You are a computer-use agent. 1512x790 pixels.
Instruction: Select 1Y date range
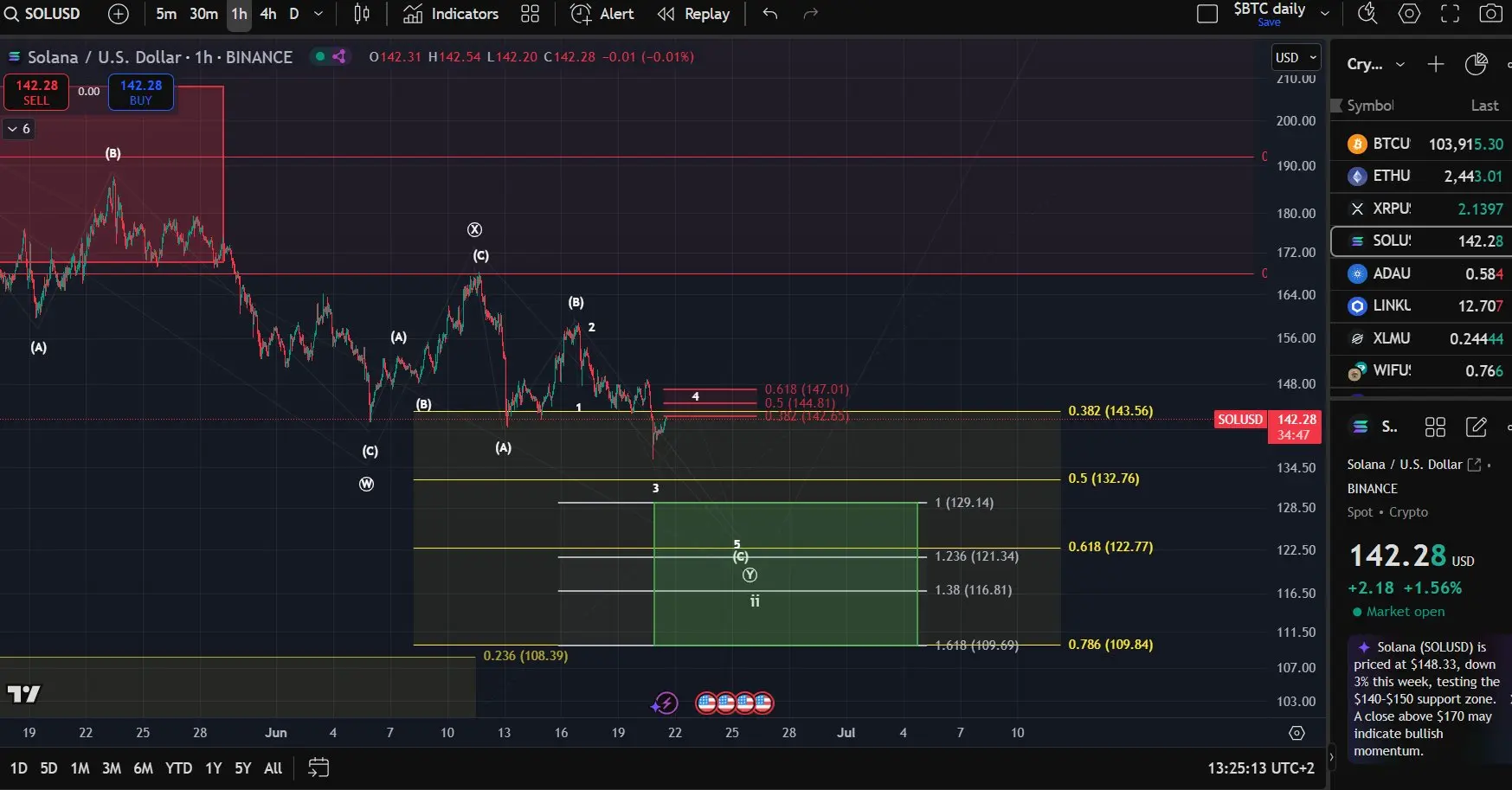(213, 768)
